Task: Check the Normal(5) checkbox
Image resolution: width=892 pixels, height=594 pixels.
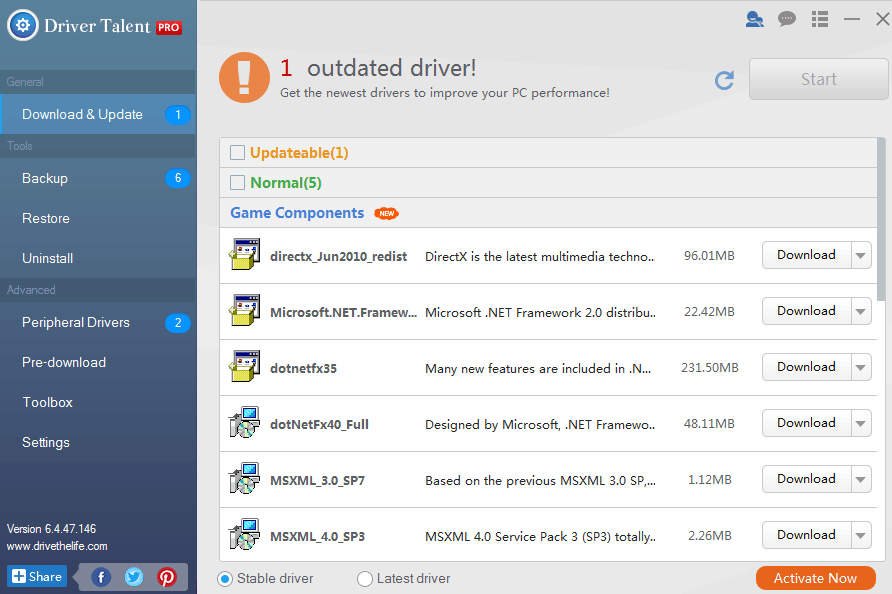Action: pyautogui.click(x=237, y=183)
